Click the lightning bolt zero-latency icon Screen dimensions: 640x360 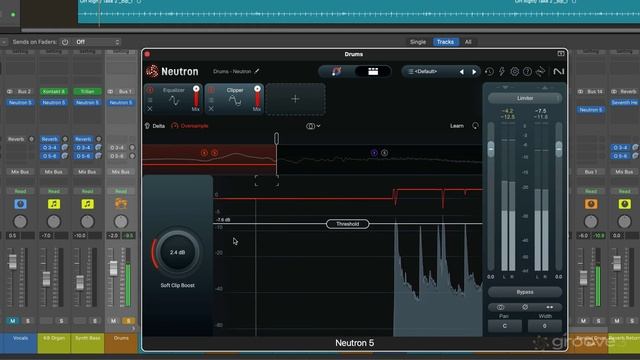coord(502,72)
